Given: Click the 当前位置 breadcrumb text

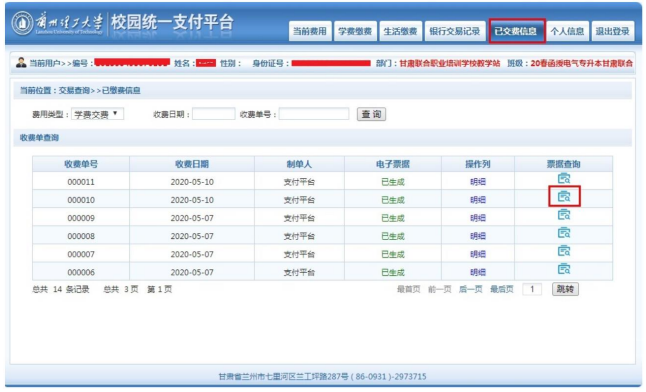Looking at the screenshot, I should [80, 90].
